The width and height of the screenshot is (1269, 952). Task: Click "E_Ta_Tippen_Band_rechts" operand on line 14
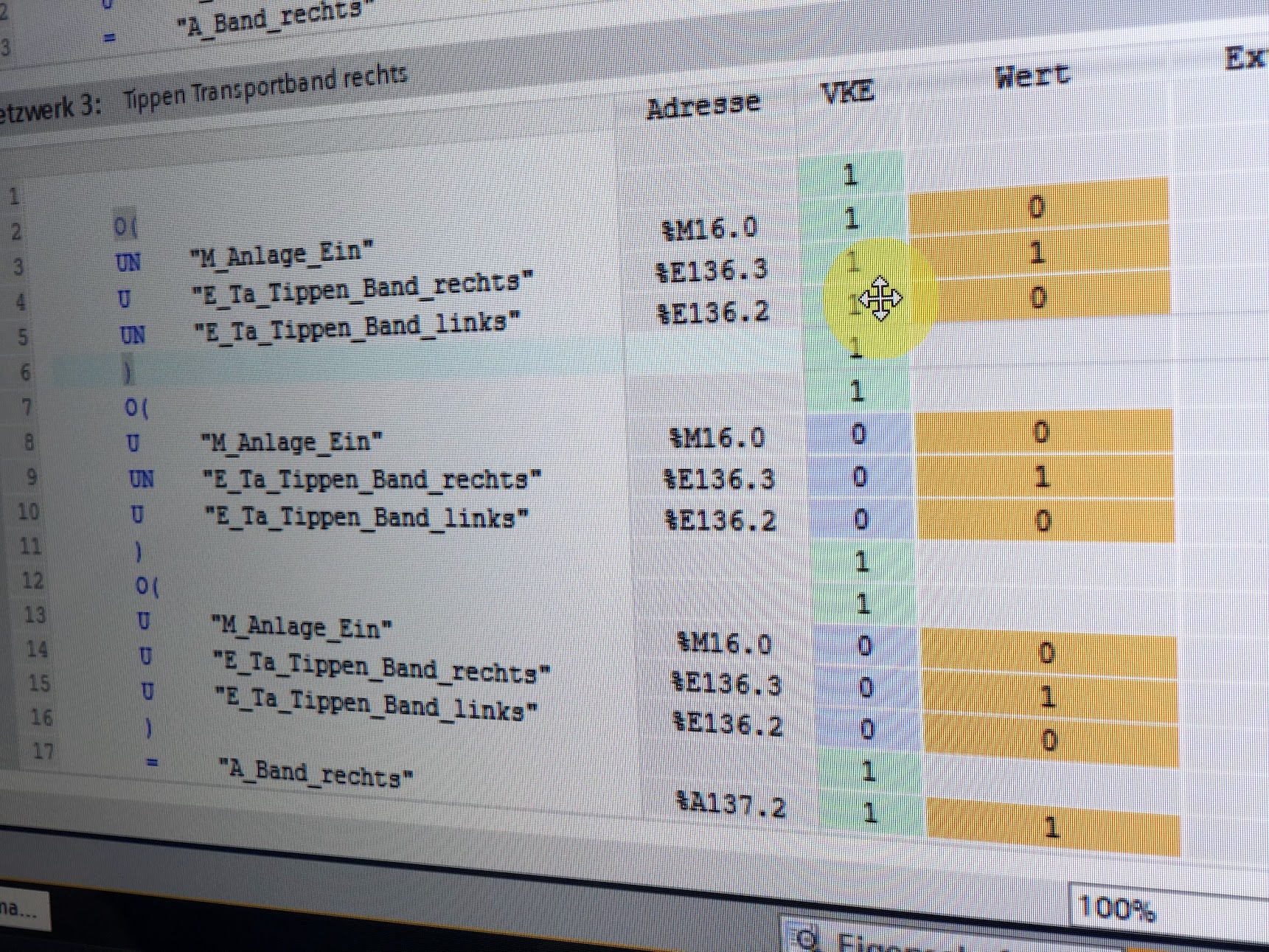(x=381, y=667)
